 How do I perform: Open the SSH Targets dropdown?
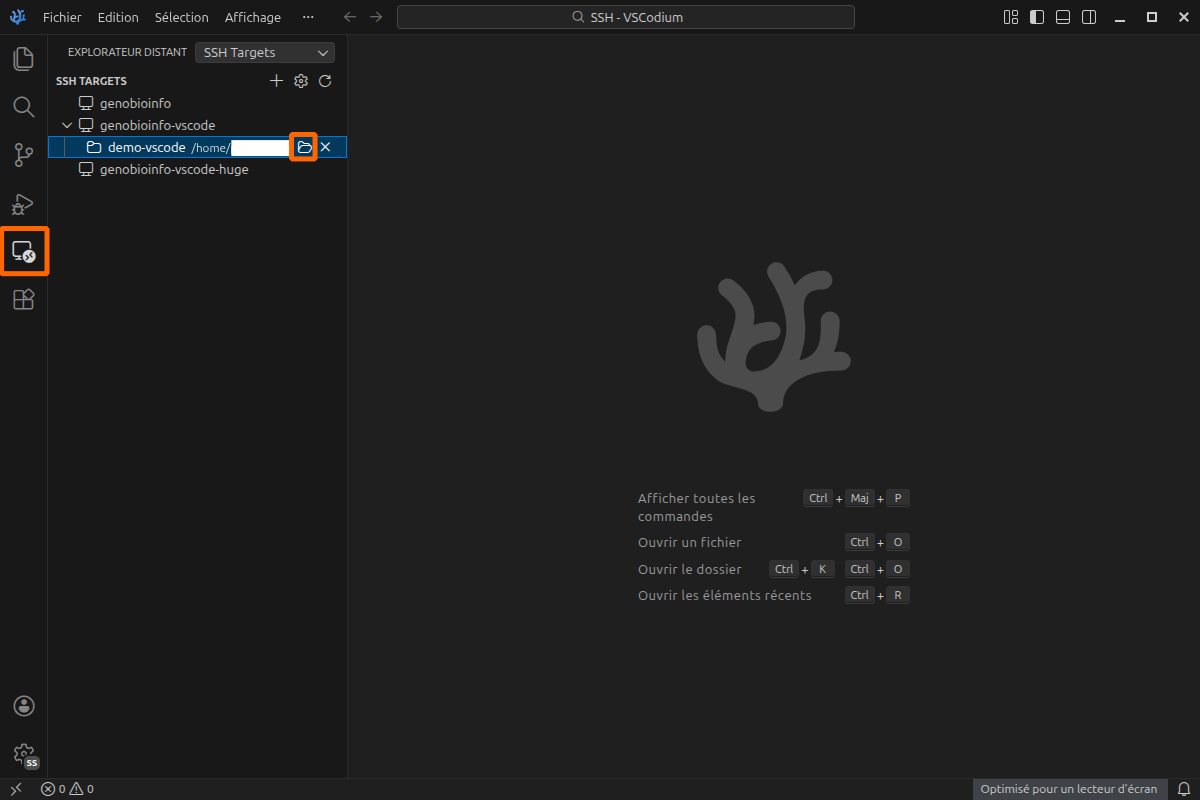pos(265,52)
